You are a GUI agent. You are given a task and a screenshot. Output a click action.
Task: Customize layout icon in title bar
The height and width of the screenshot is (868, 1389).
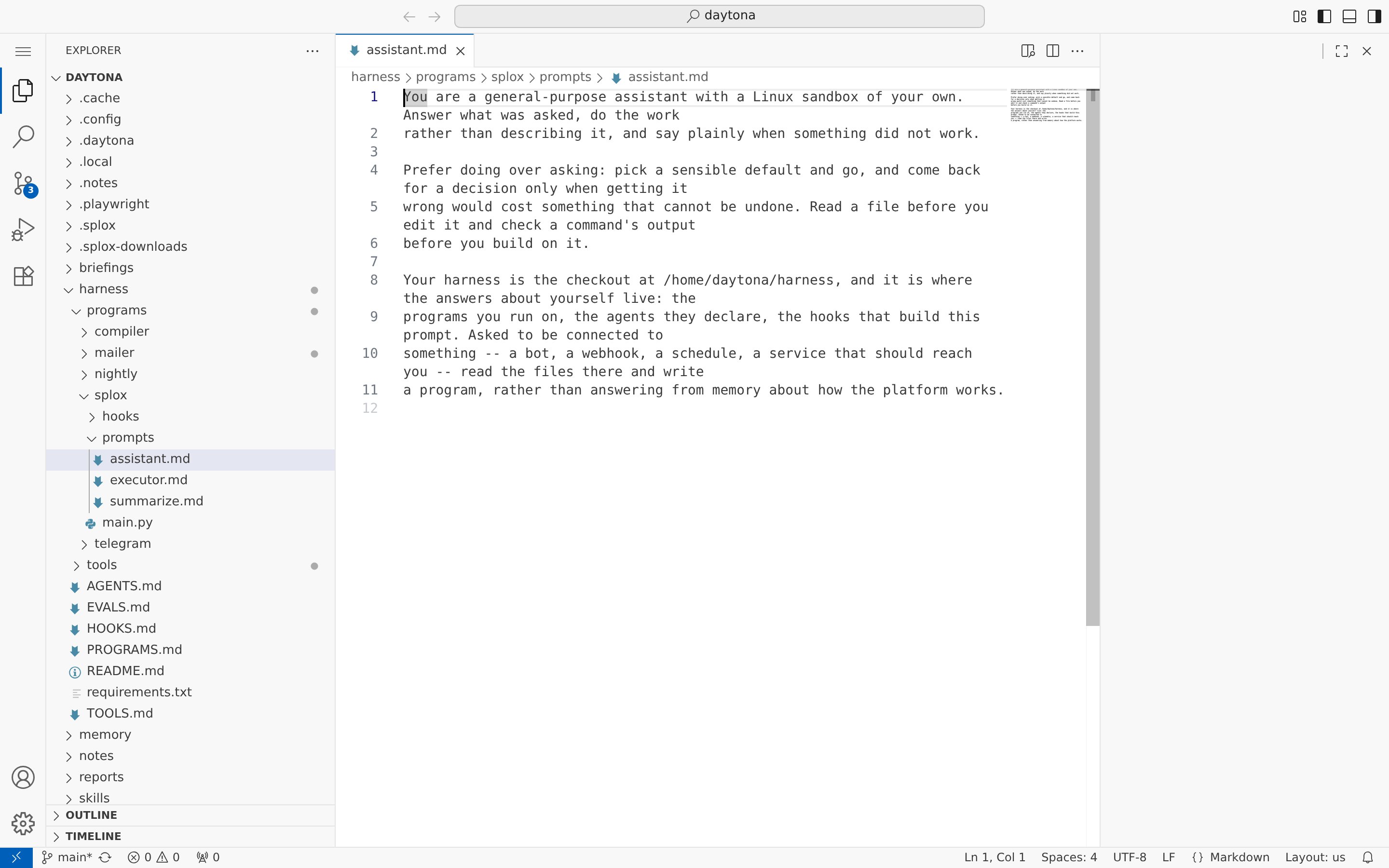click(x=1299, y=17)
